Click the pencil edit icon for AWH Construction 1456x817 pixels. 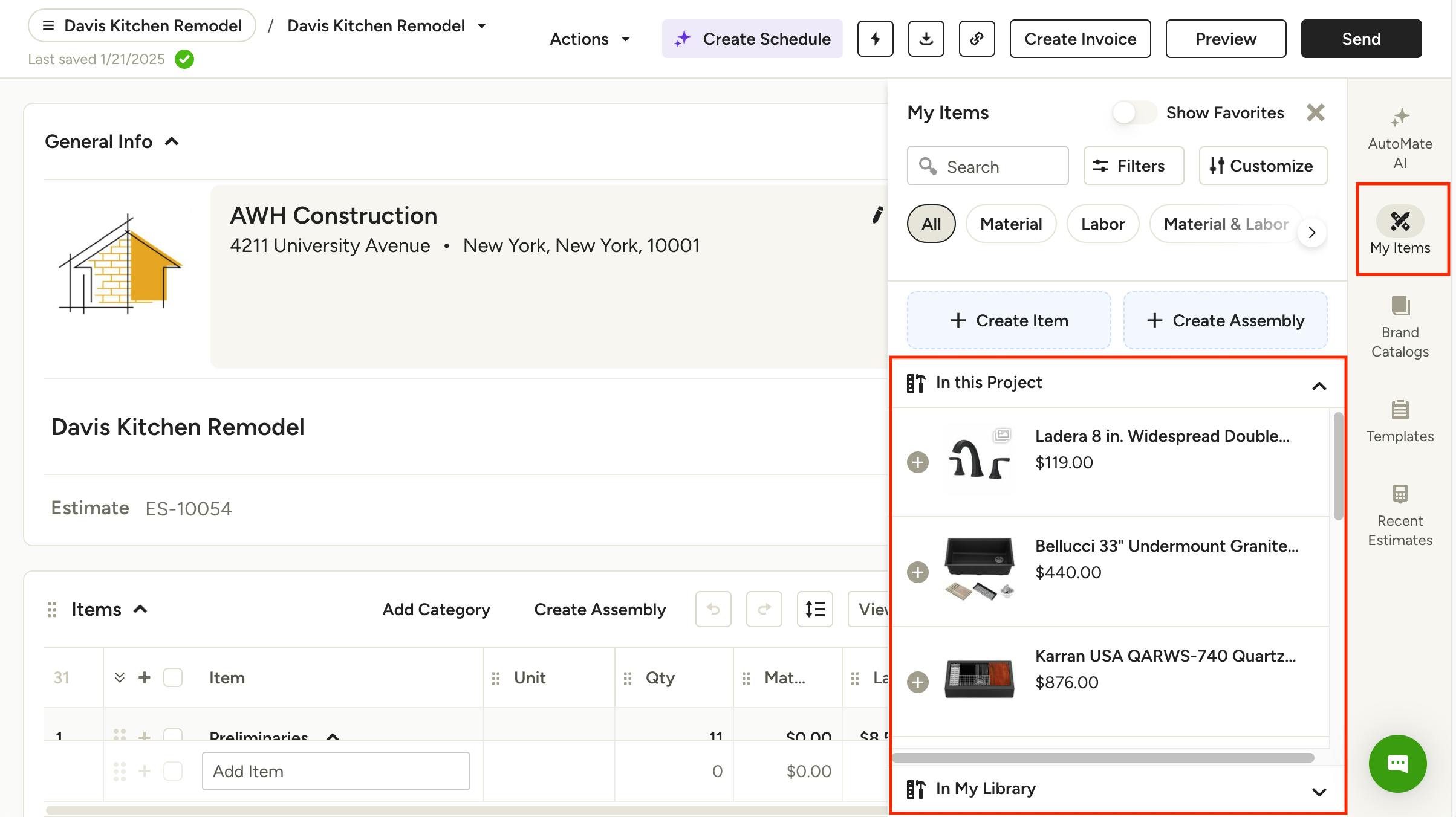[x=877, y=215]
